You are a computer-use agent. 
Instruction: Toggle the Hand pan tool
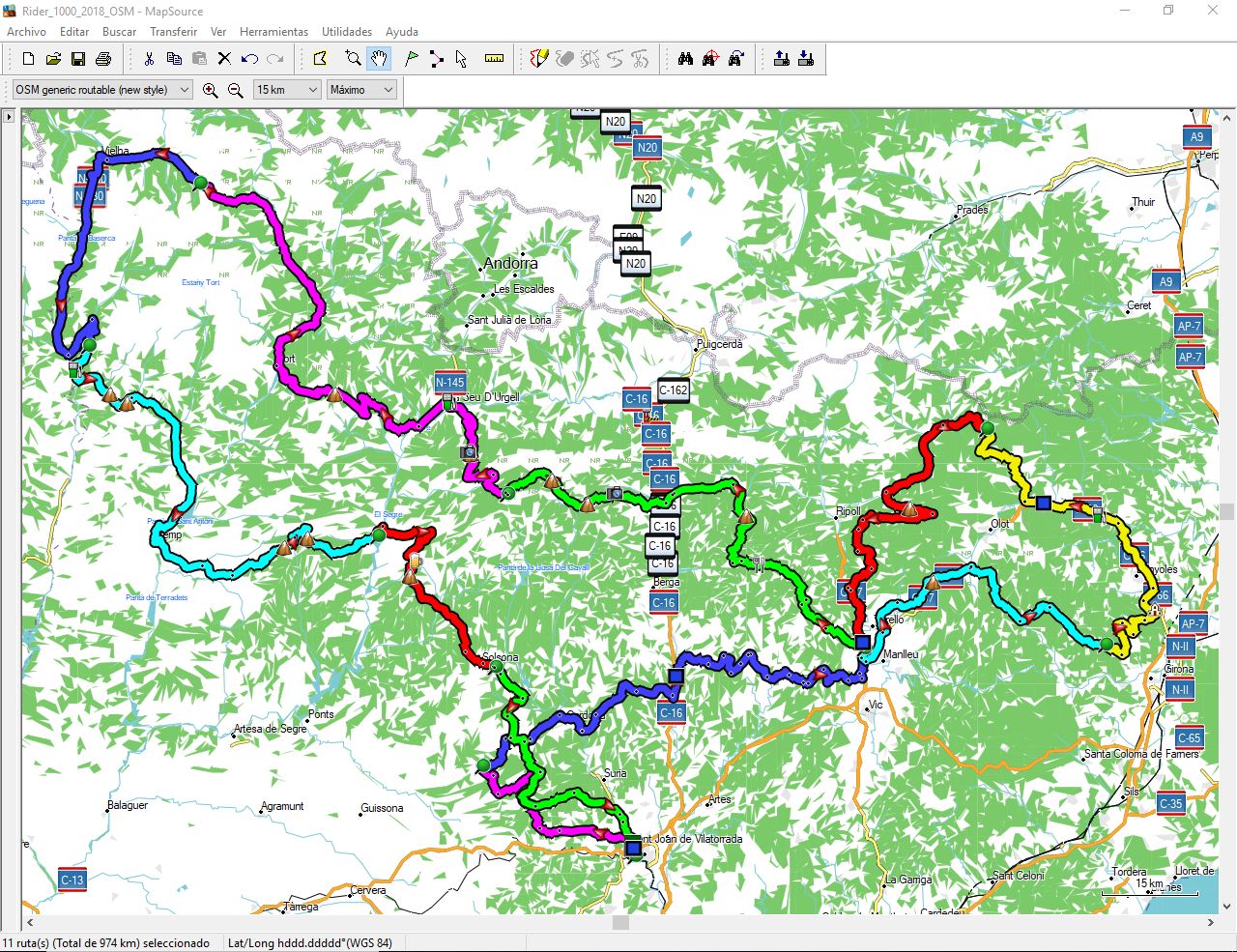point(379,59)
